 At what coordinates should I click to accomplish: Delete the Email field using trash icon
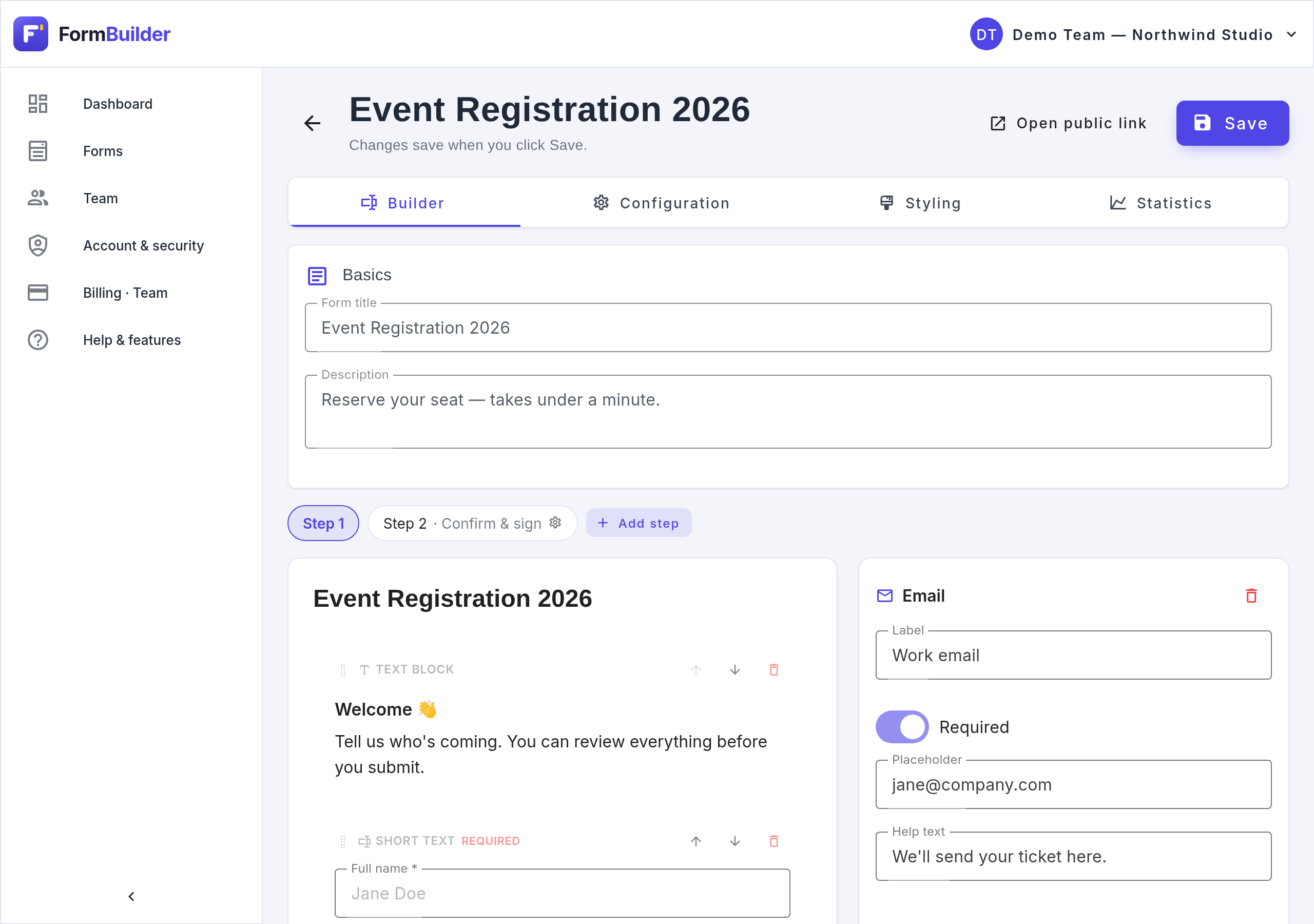1251,595
